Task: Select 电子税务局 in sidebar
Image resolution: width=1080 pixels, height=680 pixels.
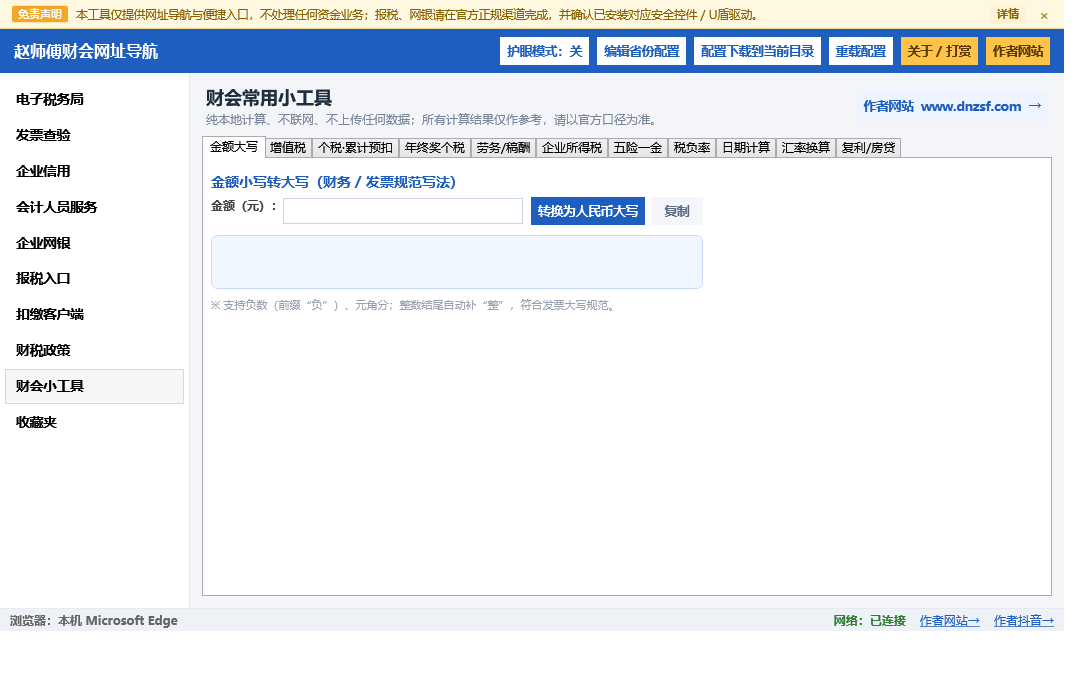Action: pyautogui.click(x=94, y=99)
